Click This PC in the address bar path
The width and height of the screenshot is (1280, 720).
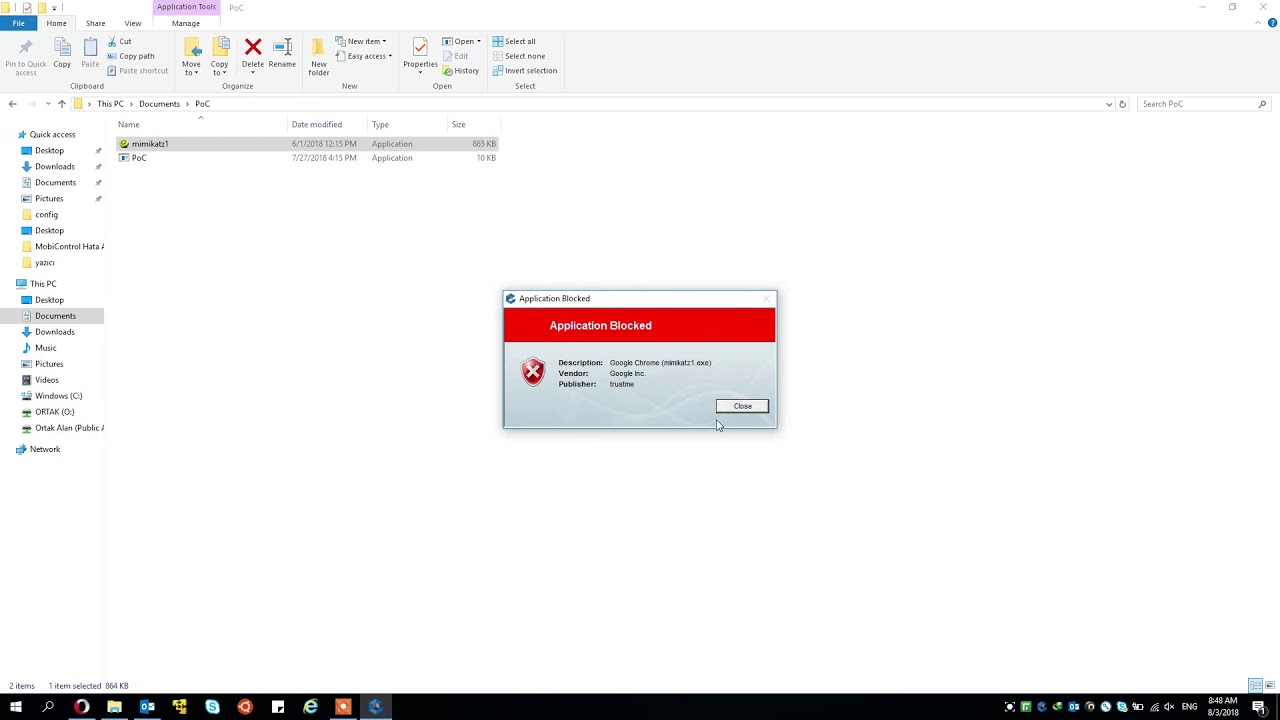click(x=110, y=104)
